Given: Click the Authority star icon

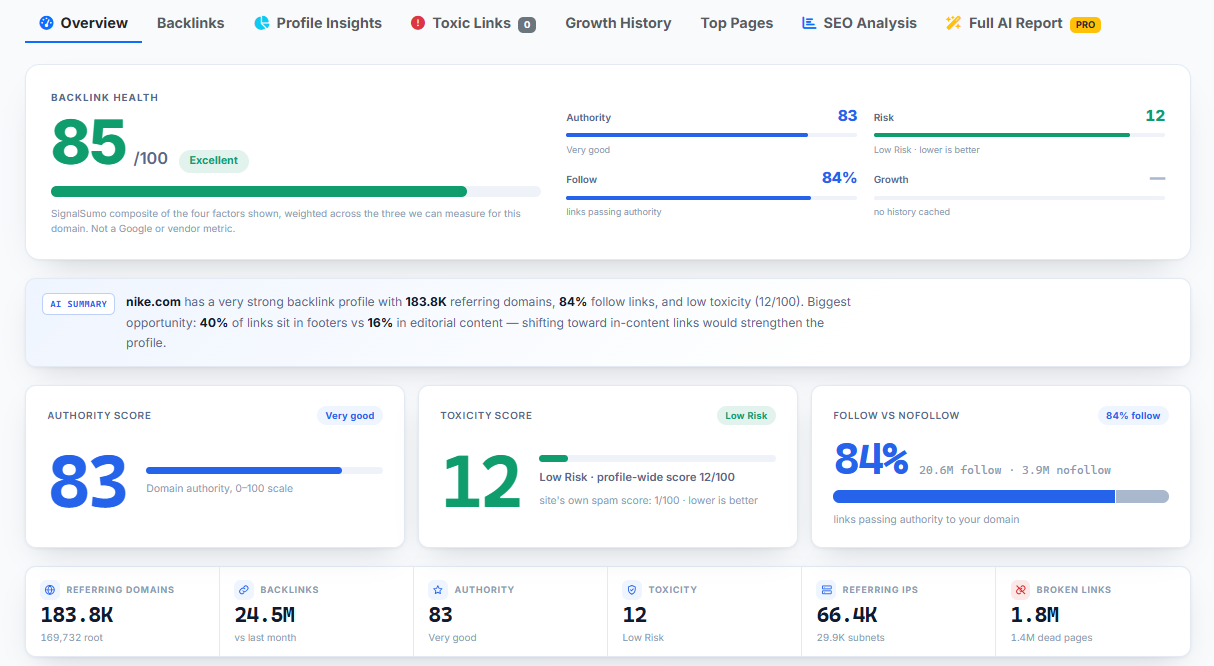Looking at the screenshot, I should coord(438,590).
